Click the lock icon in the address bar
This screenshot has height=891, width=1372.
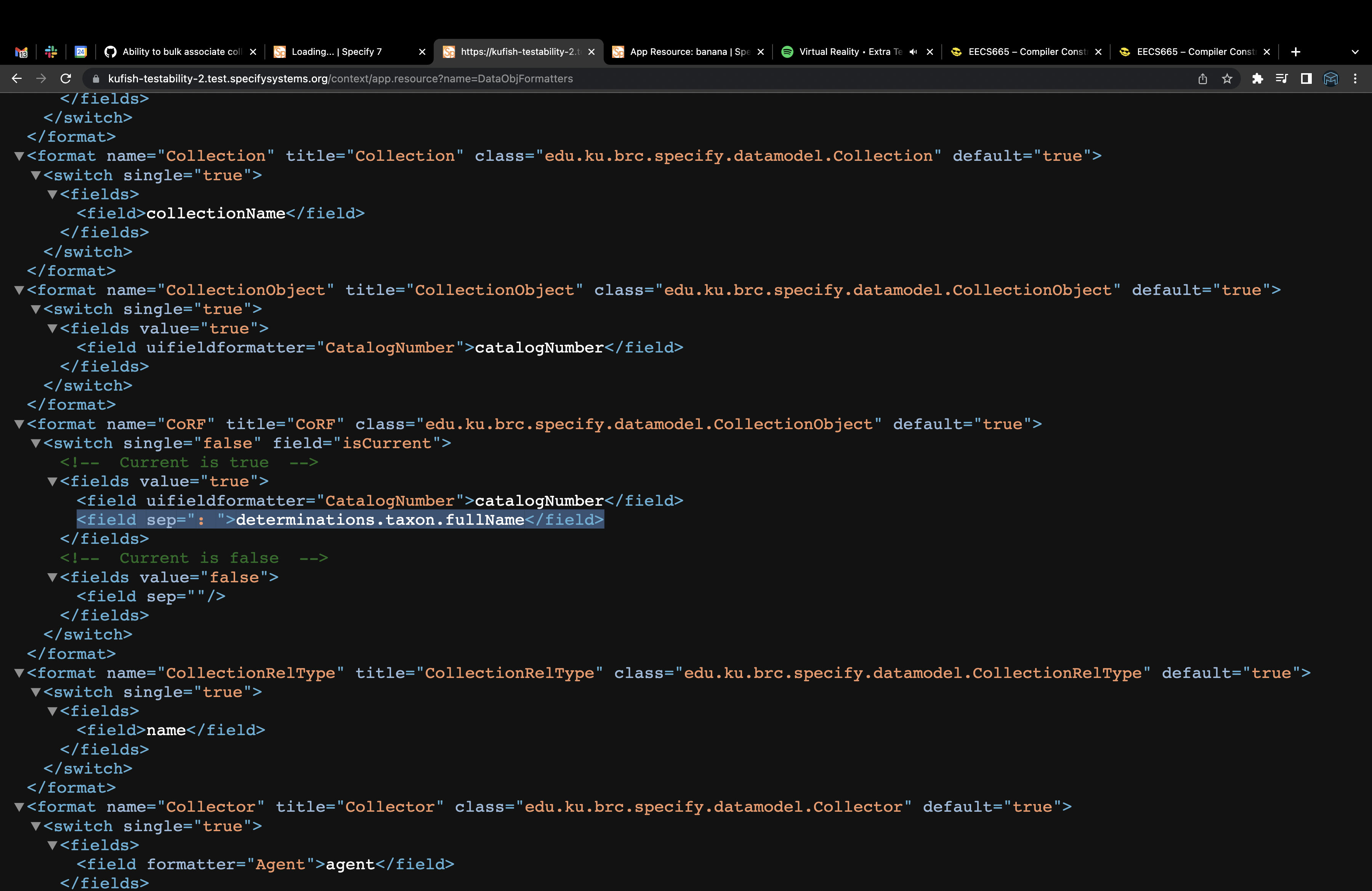[96, 79]
